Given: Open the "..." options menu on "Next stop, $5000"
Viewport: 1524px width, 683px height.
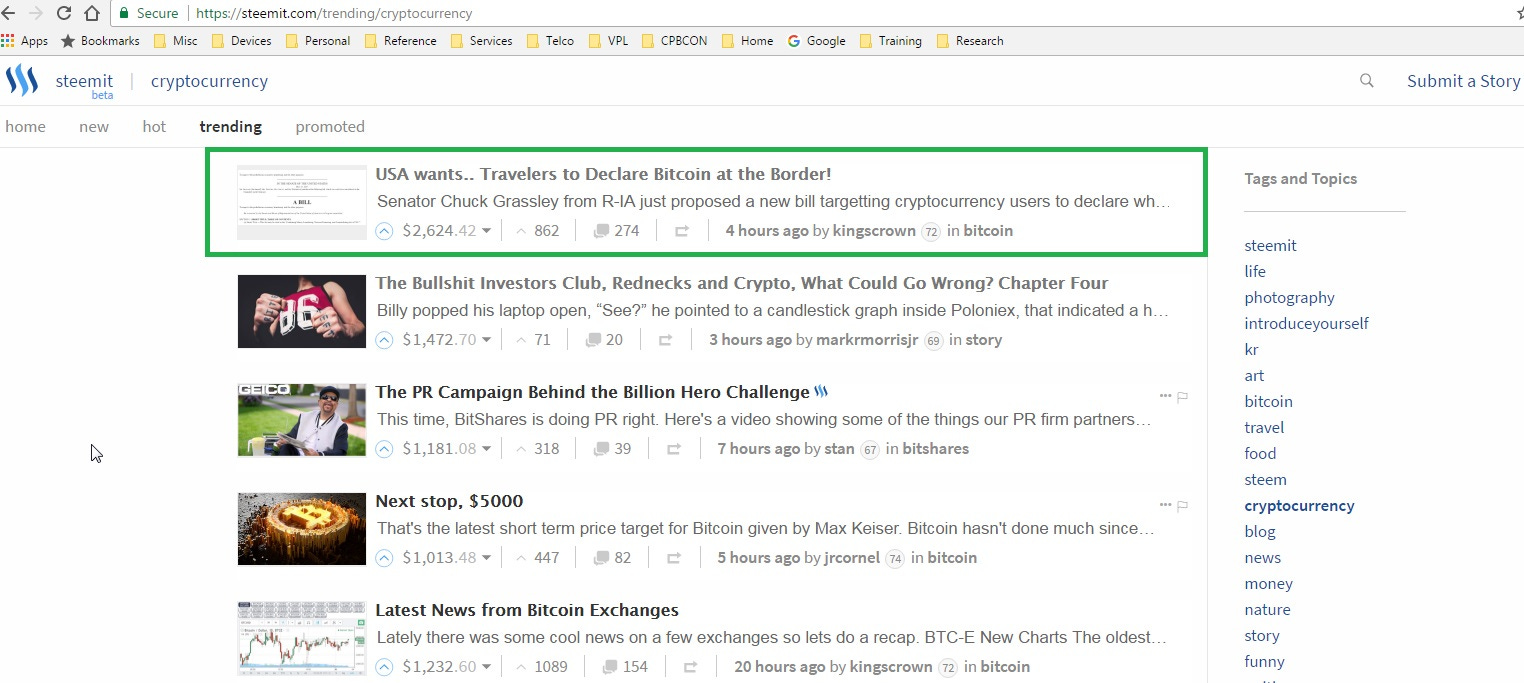Looking at the screenshot, I should pyautogui.click(x=1164, y=506).
